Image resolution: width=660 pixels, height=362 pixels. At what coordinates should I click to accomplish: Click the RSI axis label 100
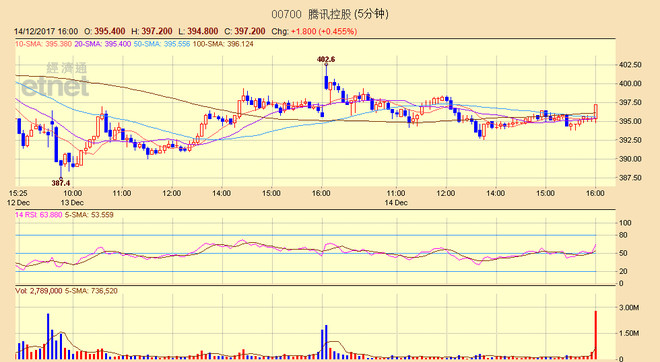[625, 223]
